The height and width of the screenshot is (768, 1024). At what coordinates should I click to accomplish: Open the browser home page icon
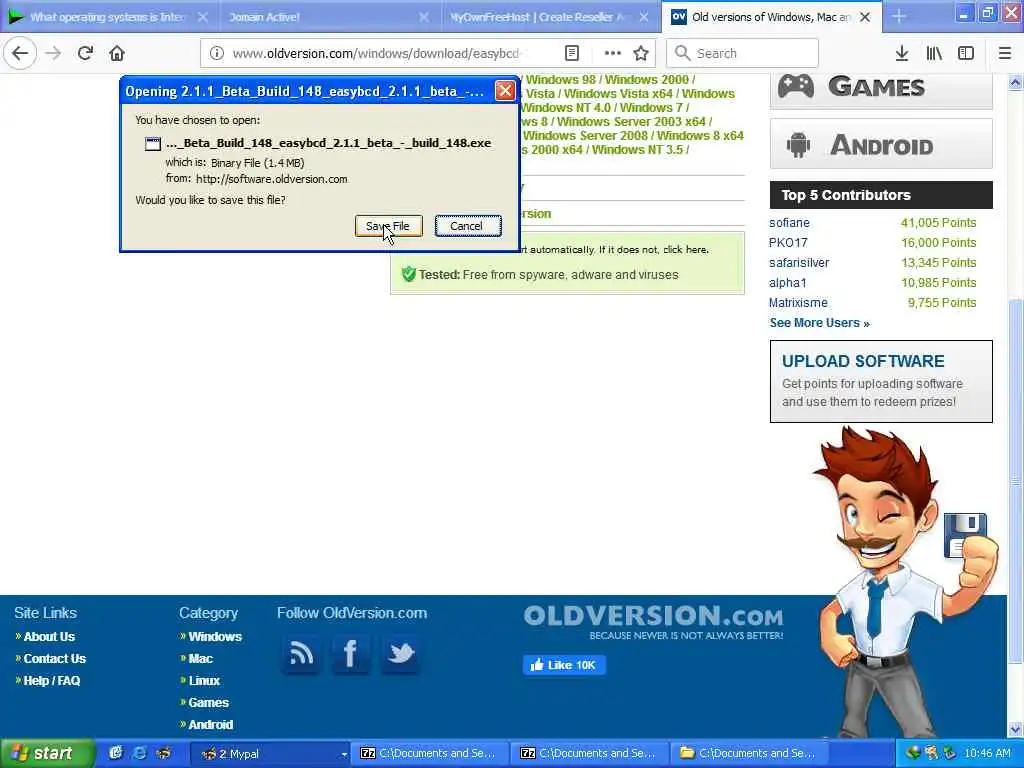click(117, 53)
